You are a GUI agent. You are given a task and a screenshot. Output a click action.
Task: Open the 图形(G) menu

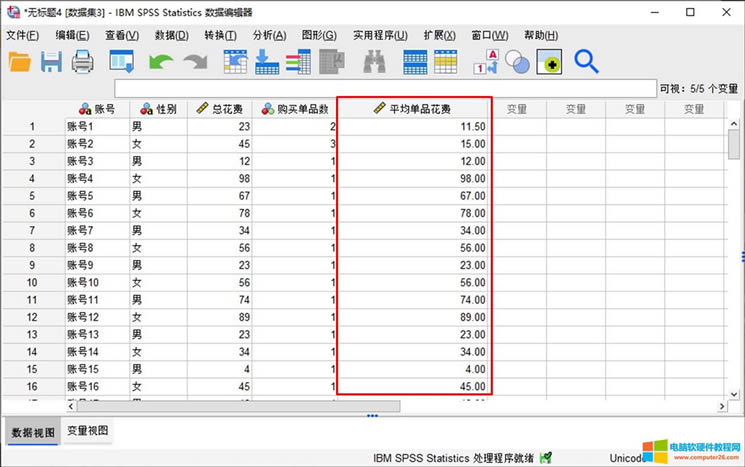[319, 36]
